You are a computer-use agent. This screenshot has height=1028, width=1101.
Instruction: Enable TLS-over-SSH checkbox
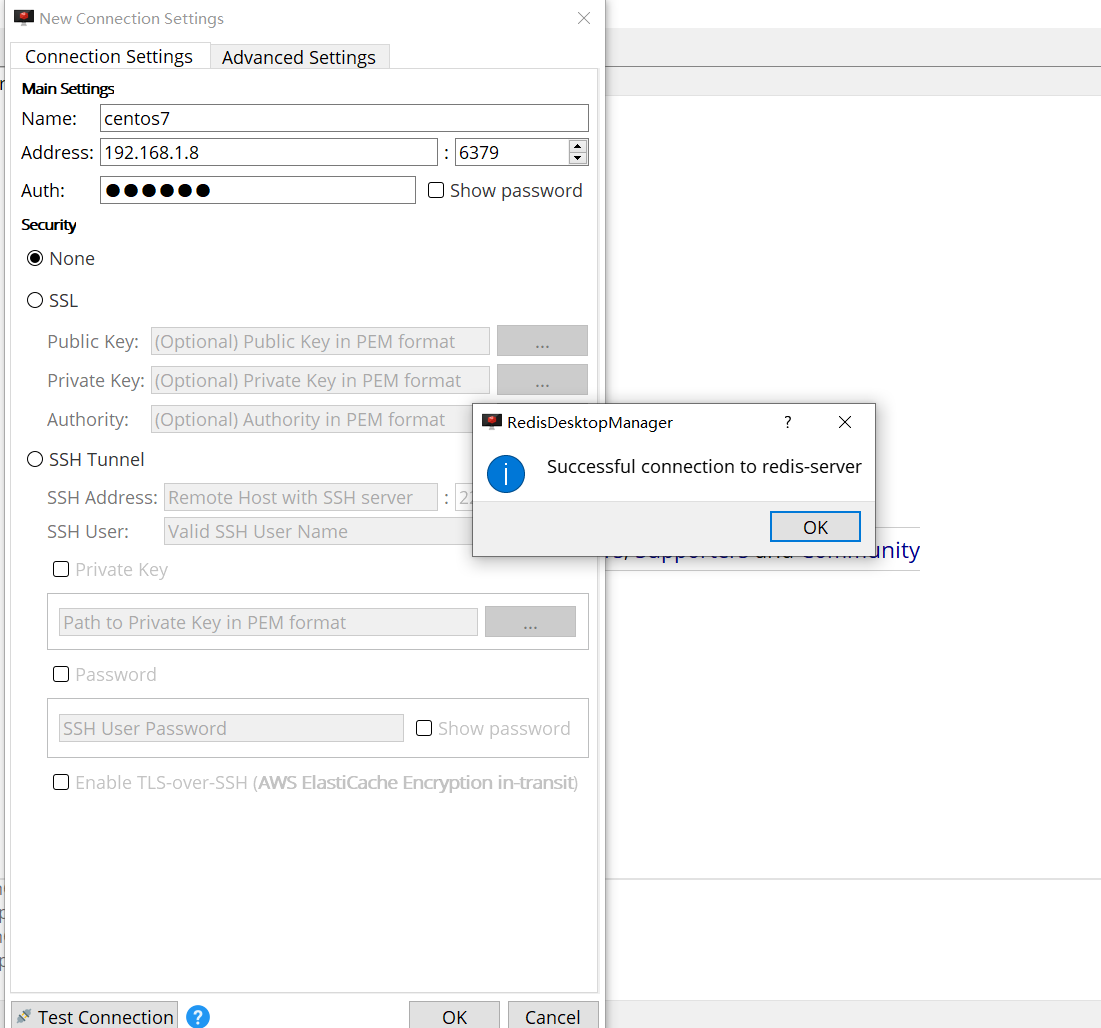[x=61, y=782]
